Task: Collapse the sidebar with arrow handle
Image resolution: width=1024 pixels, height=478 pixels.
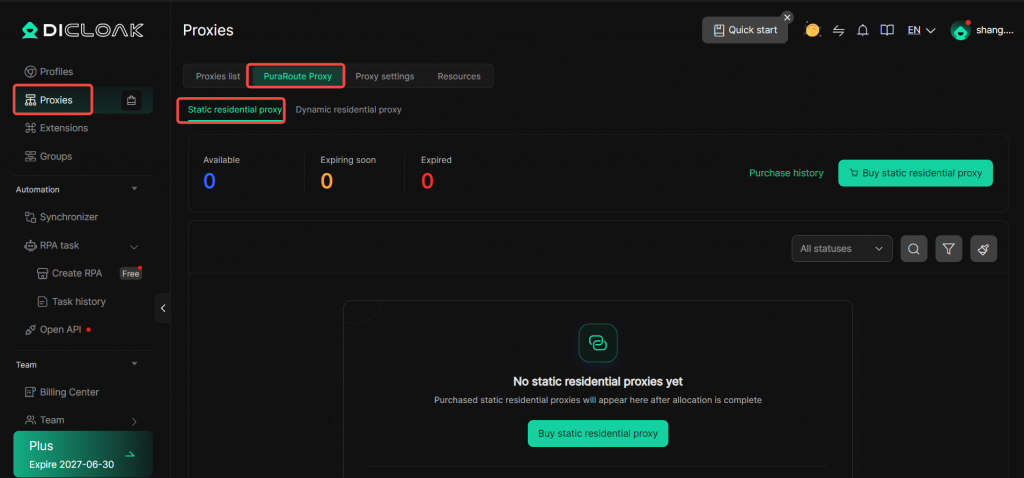Action: click(x=163, y=308)
